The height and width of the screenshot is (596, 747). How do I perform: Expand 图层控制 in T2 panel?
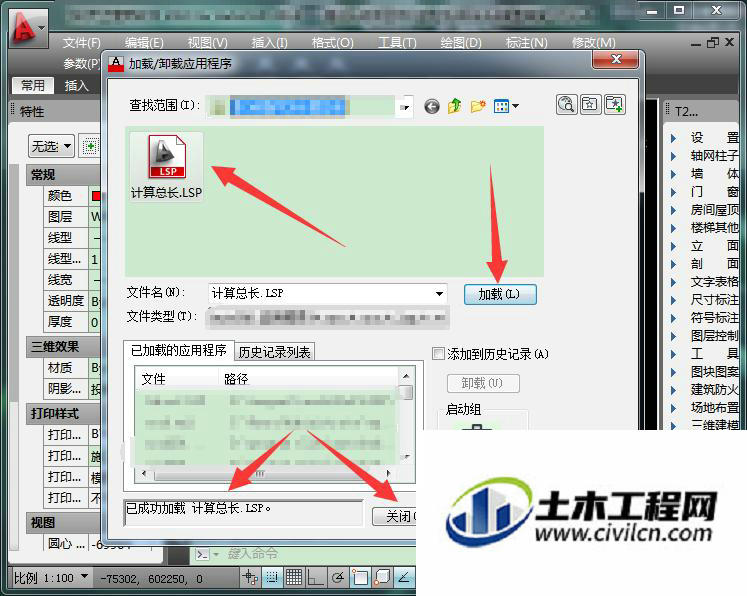click(674, 336)
